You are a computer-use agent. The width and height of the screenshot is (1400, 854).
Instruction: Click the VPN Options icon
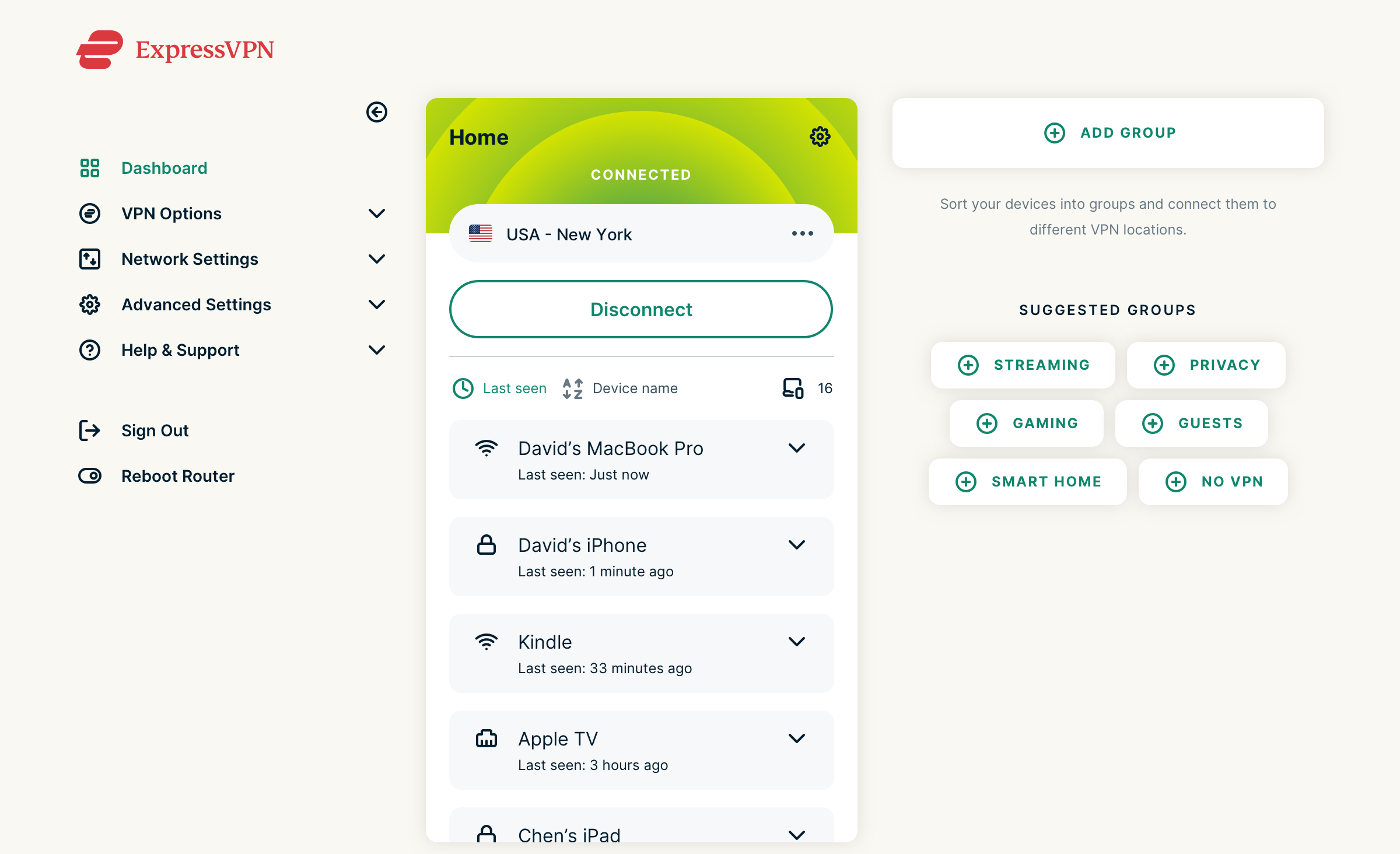click(89, 213)
